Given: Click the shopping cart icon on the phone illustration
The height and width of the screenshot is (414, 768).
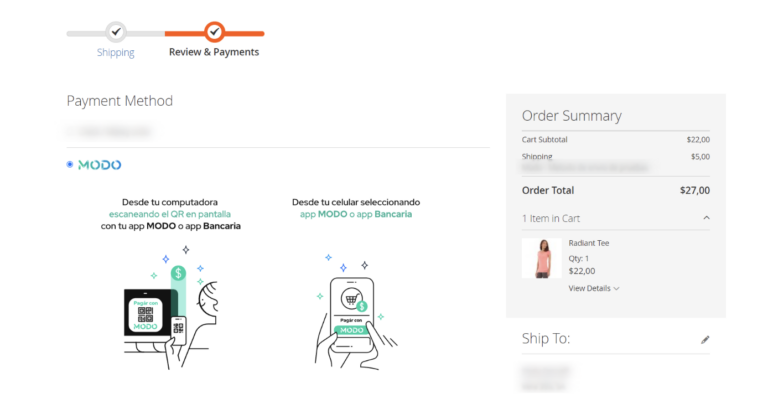Looking at the screenshot, I should click(x=351, y=297).
